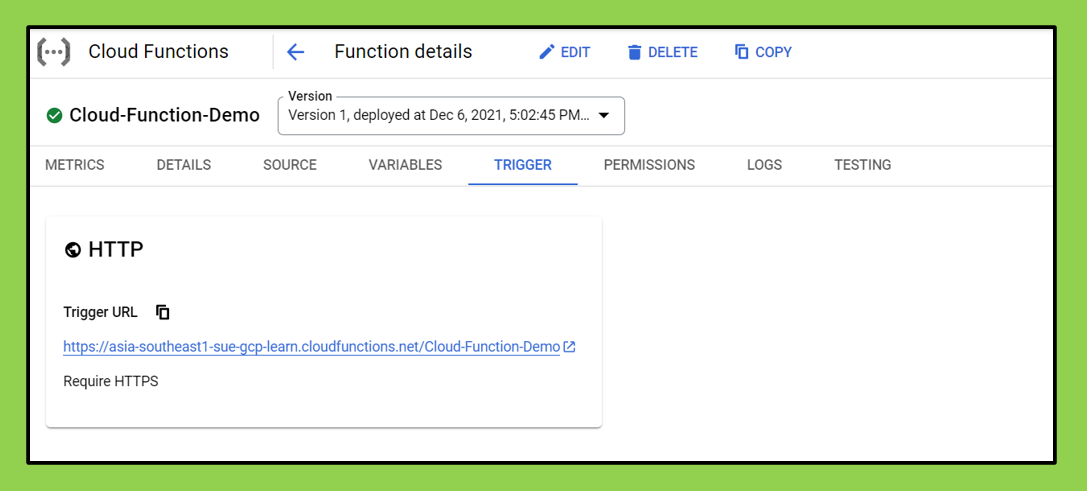This screenshot has height=491, width=1087.
Task: Click the pencil Edit icon
Action: [x=547, y=52]
